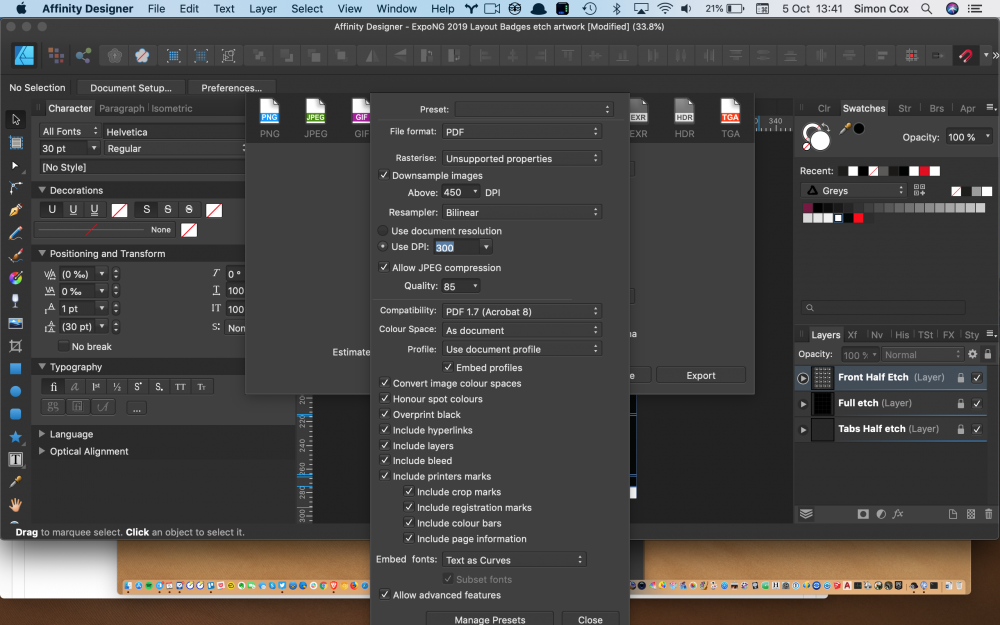
Task: Uncheck Include registration marks
Action: point(408,507)
